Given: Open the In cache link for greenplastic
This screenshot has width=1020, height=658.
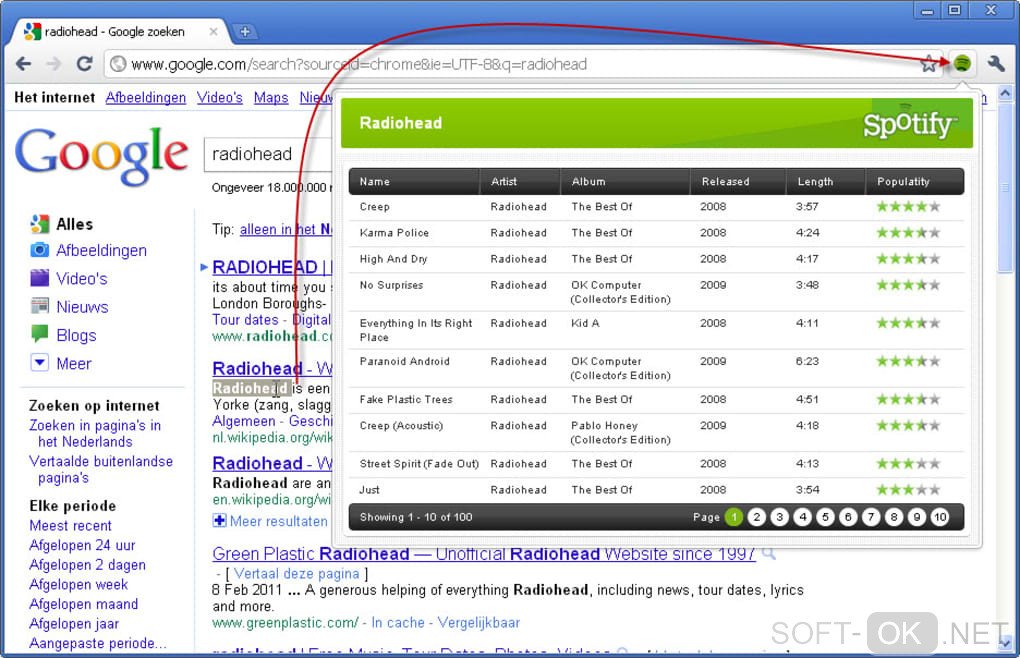Looking at the screenshot, I should pyautogui.click(x=397, y=622).
